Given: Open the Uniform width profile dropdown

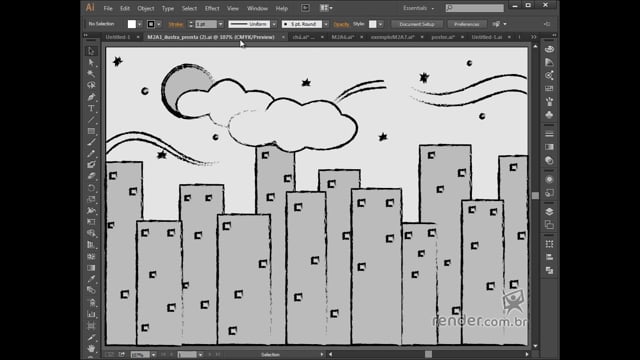Looking at the screenshot, I should 274,24.
